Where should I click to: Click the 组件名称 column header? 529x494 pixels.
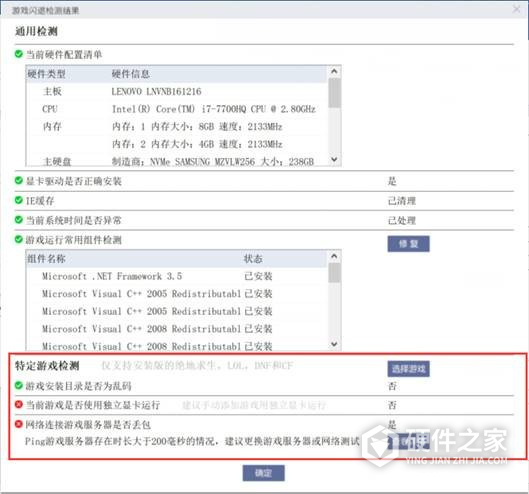point(47,259)
